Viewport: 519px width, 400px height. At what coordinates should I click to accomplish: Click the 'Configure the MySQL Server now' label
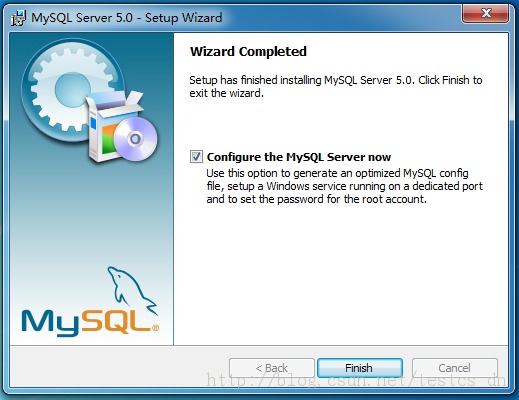299,157
